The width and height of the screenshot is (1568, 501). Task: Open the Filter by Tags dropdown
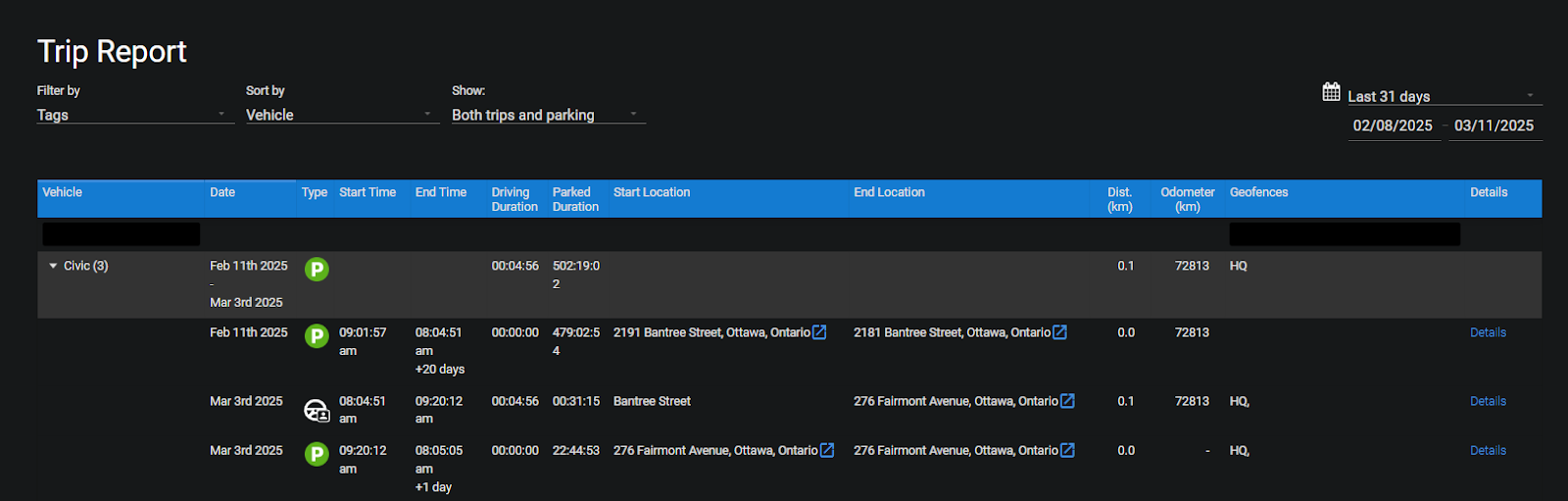click(134, 115)
